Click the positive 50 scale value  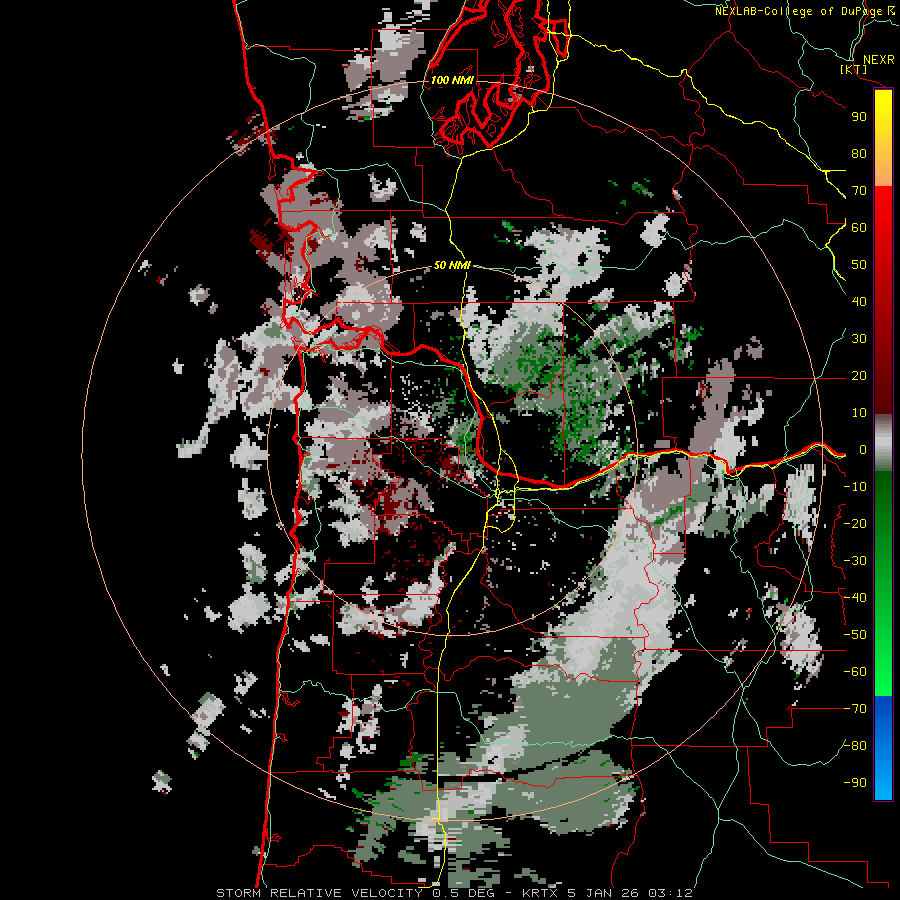coord(859,265)
